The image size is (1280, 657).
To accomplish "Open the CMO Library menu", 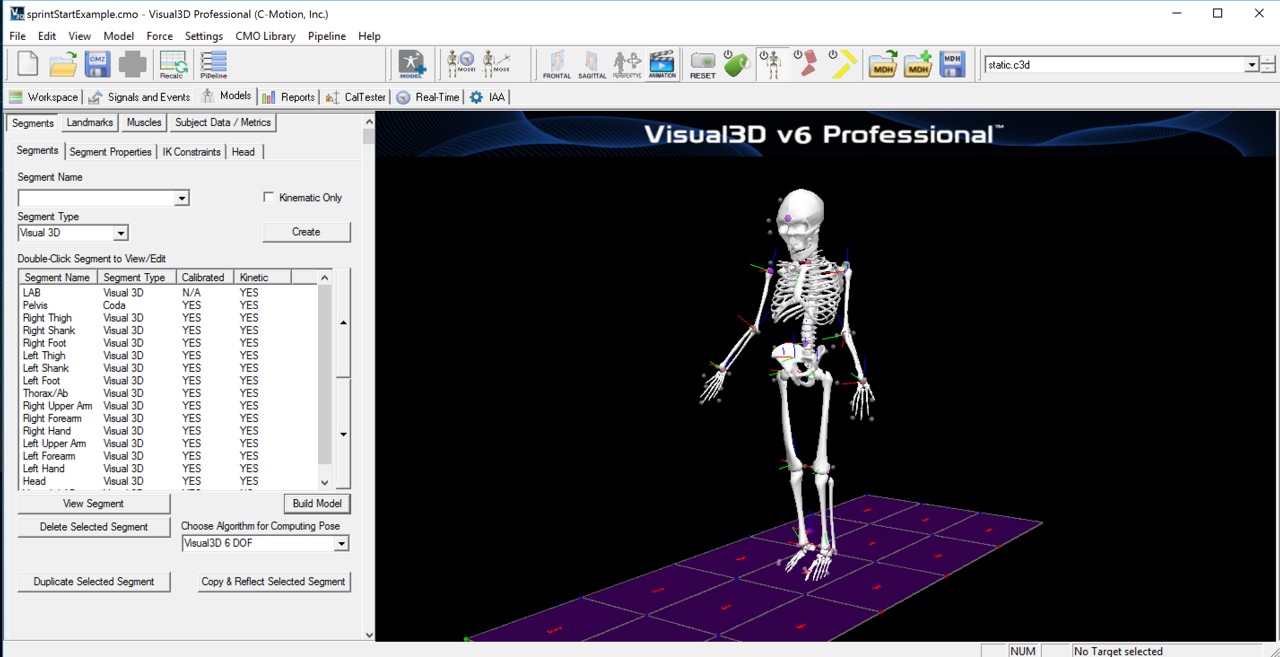I will pyautogui.click(x=265, y=36).
